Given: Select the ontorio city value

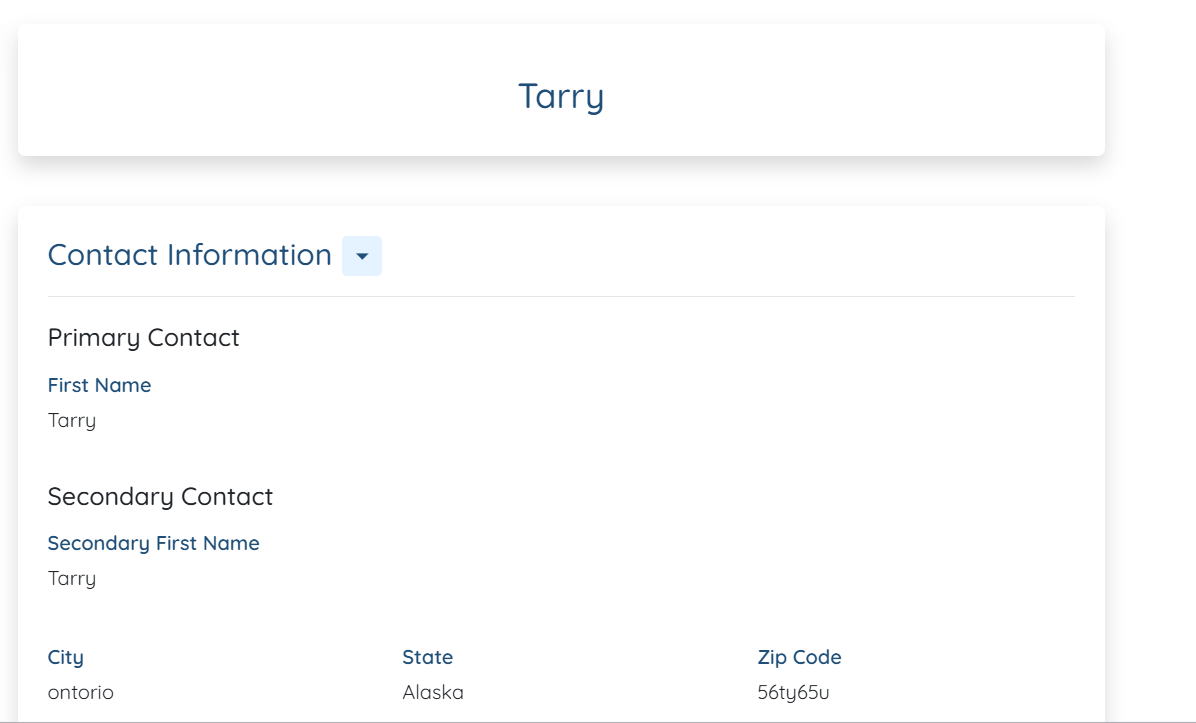Looking at the screenshot, I should tap(81, 692).
